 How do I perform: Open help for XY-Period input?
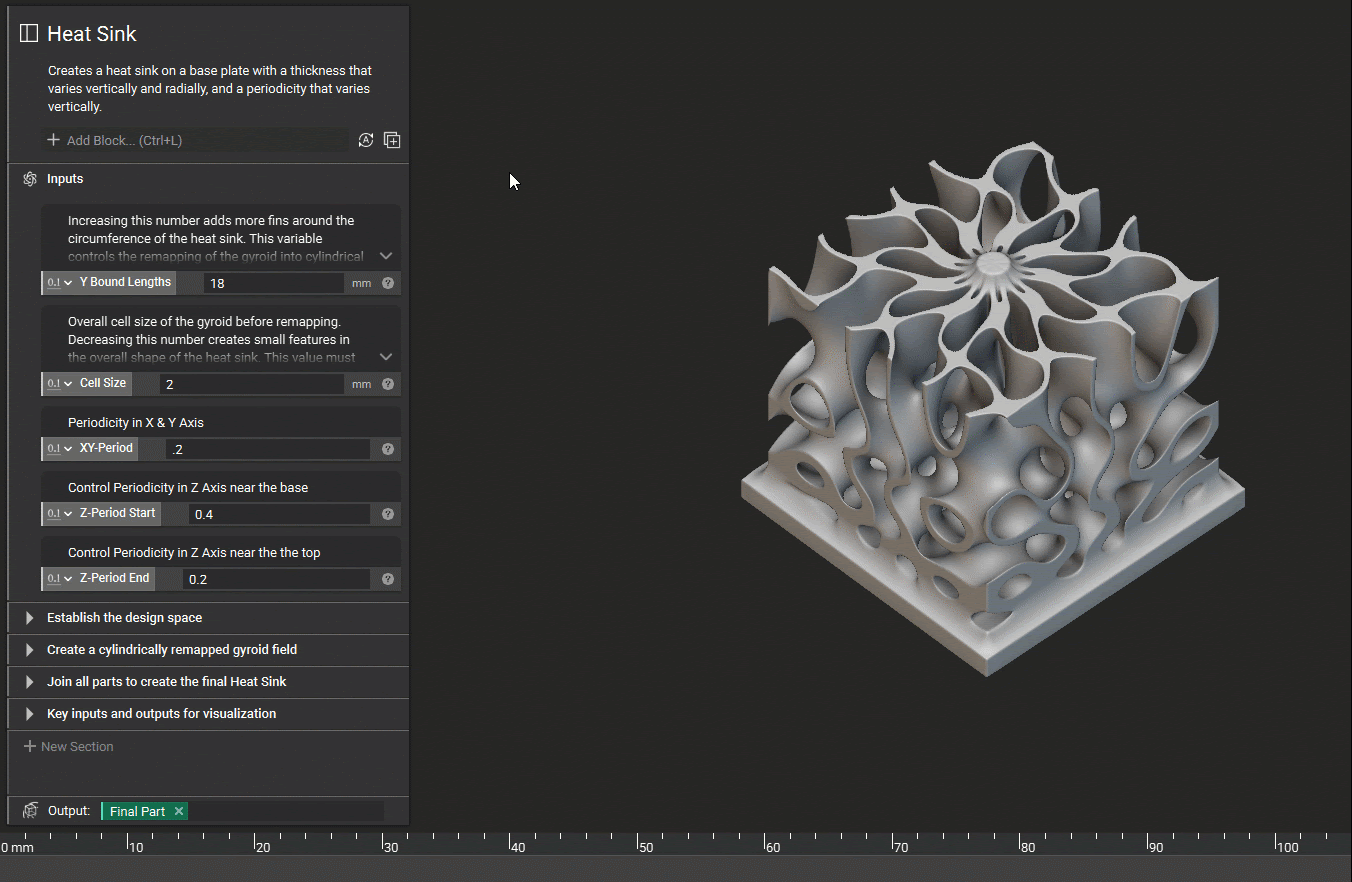388,449
